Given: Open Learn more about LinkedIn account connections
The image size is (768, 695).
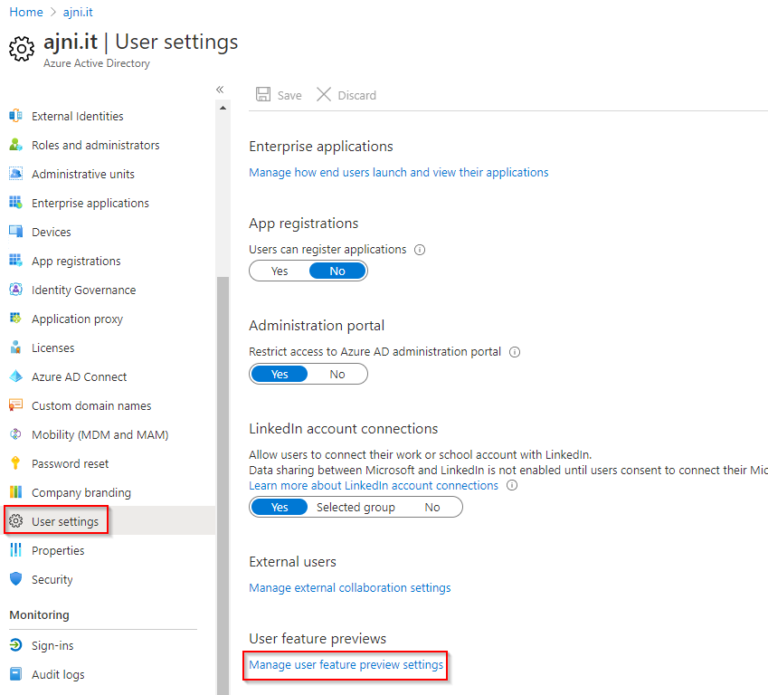Looking at the screenshot, I should [373, 485].
